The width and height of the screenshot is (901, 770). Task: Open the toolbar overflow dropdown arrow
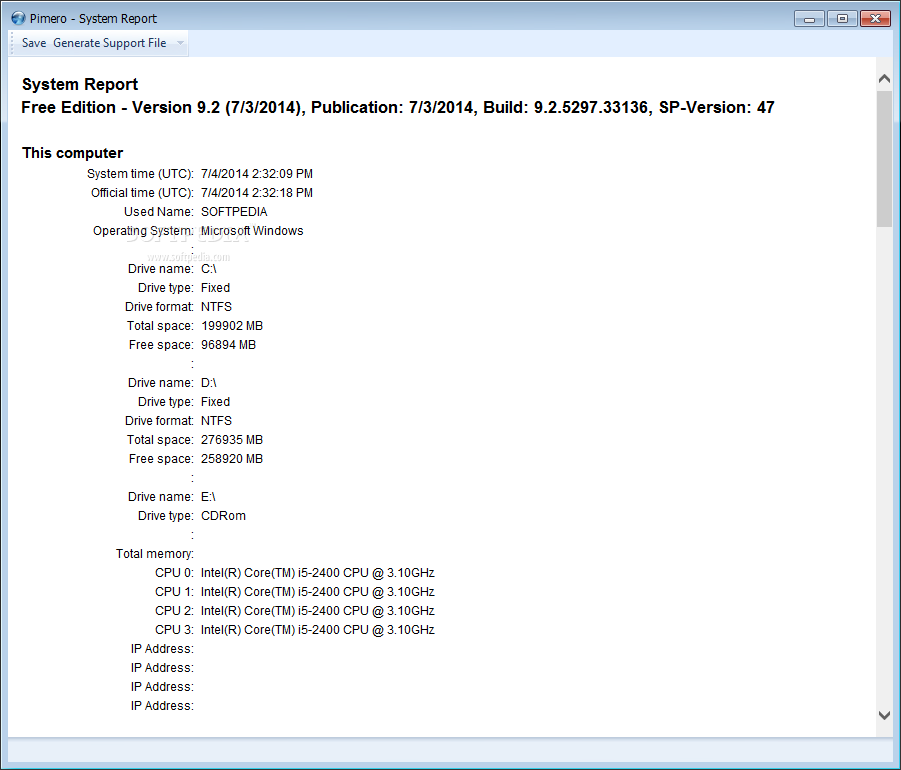180,43
